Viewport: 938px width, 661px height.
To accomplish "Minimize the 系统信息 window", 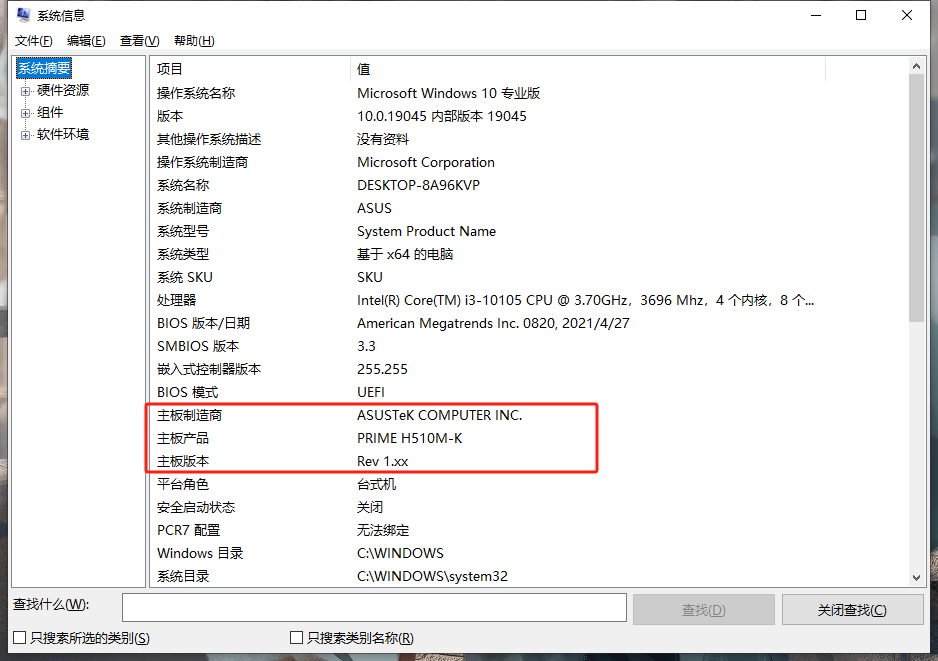I will [815, 16].
